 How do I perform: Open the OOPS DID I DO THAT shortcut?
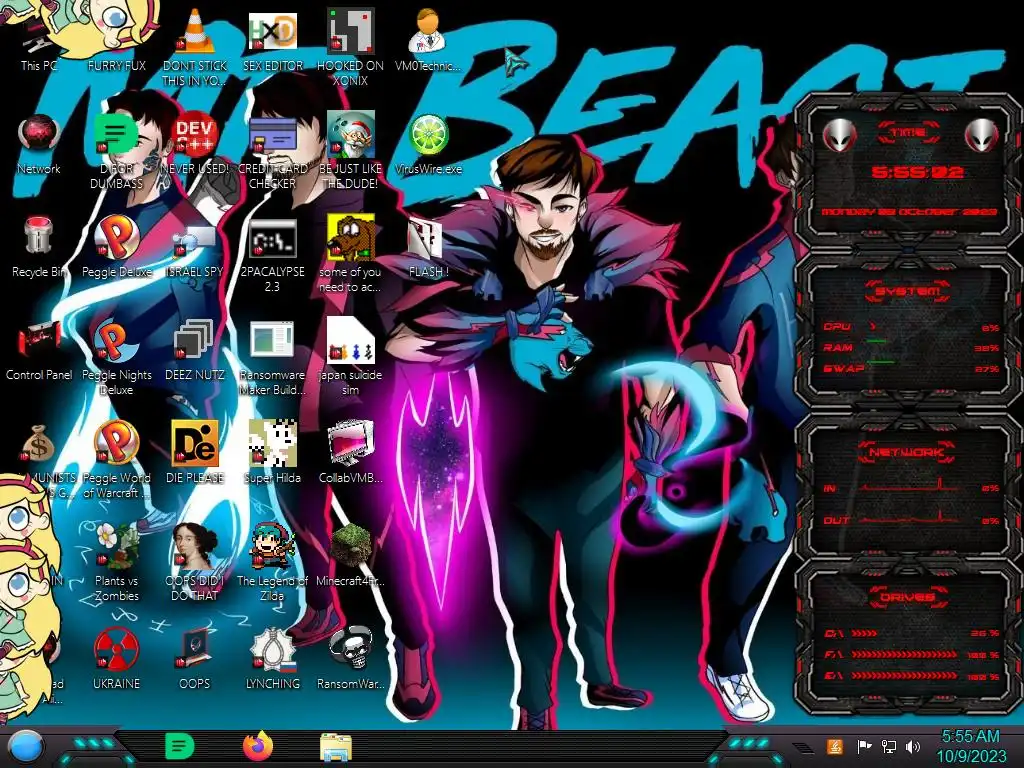click(x=195, y=562)
